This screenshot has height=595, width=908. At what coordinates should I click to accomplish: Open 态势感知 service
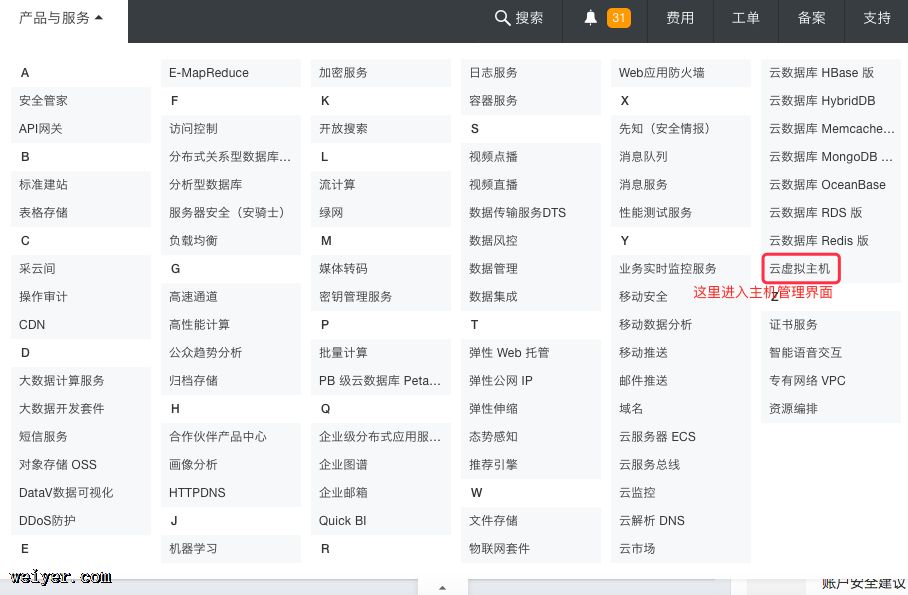493,437
